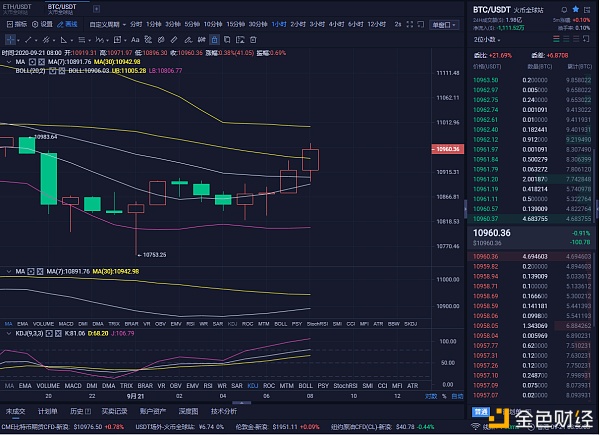Click the ruler measure tool icon
Viewport: 600px width, 435px height.
(x=174, y=39)
